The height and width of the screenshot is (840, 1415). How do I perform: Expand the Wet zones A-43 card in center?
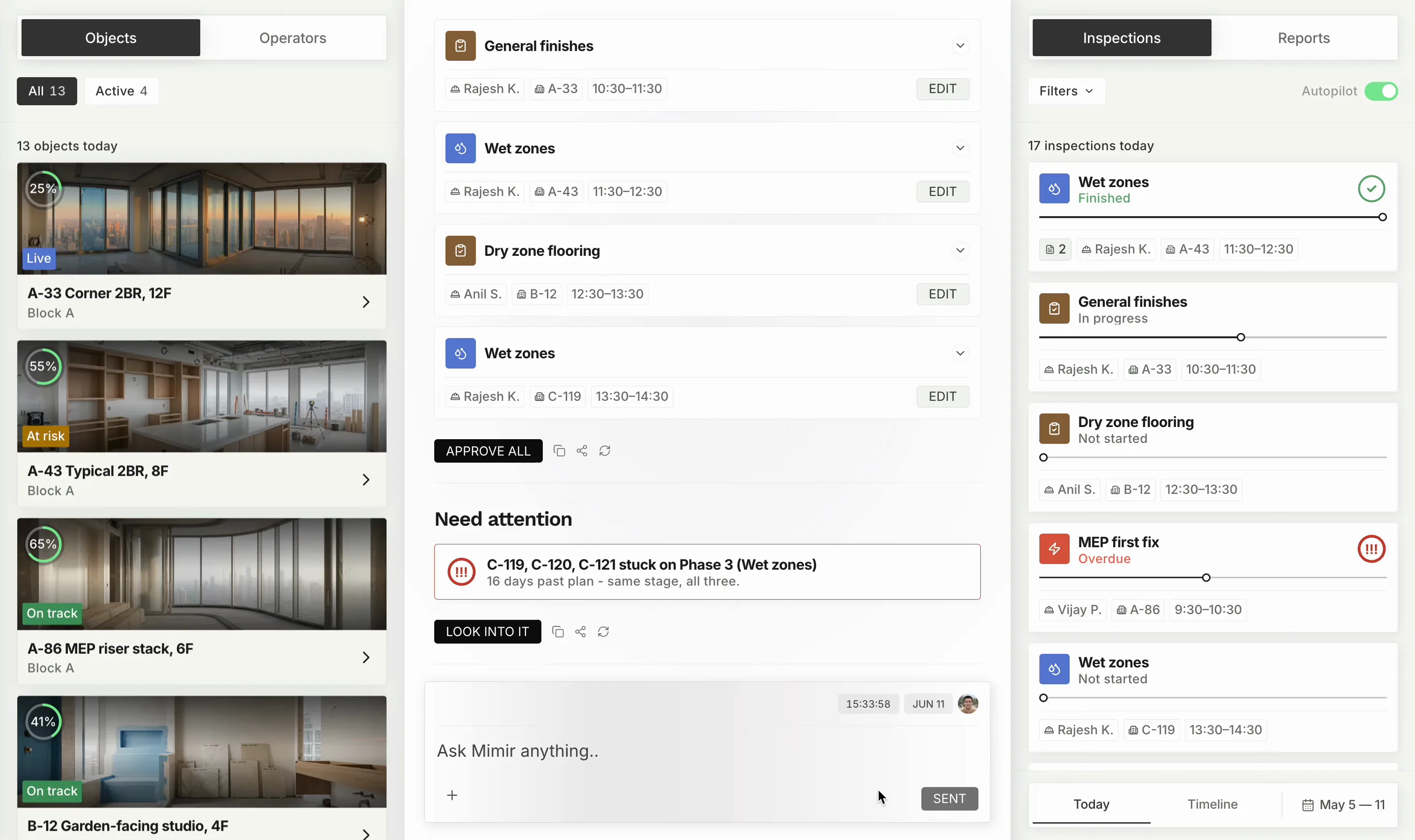coord(960,148)
